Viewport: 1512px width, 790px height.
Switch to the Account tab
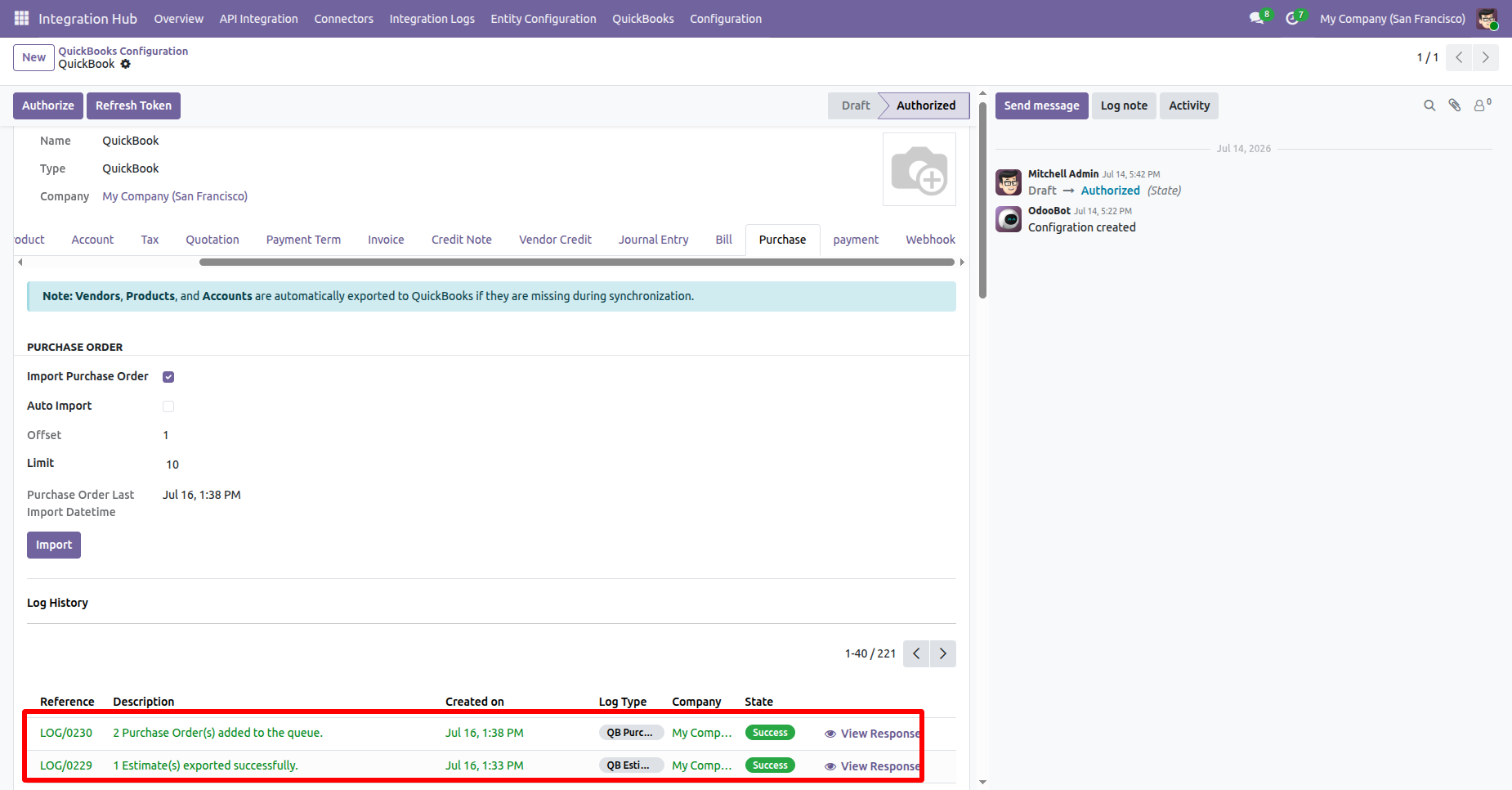tap(92, 240)
